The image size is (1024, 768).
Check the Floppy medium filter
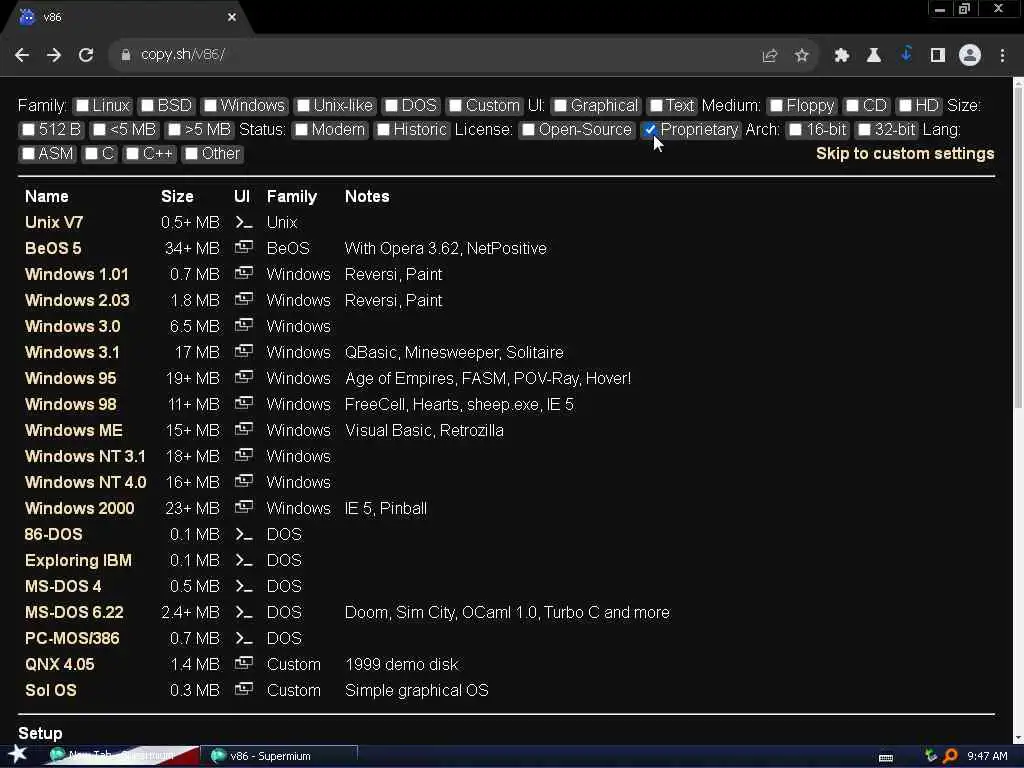point(776,106)
